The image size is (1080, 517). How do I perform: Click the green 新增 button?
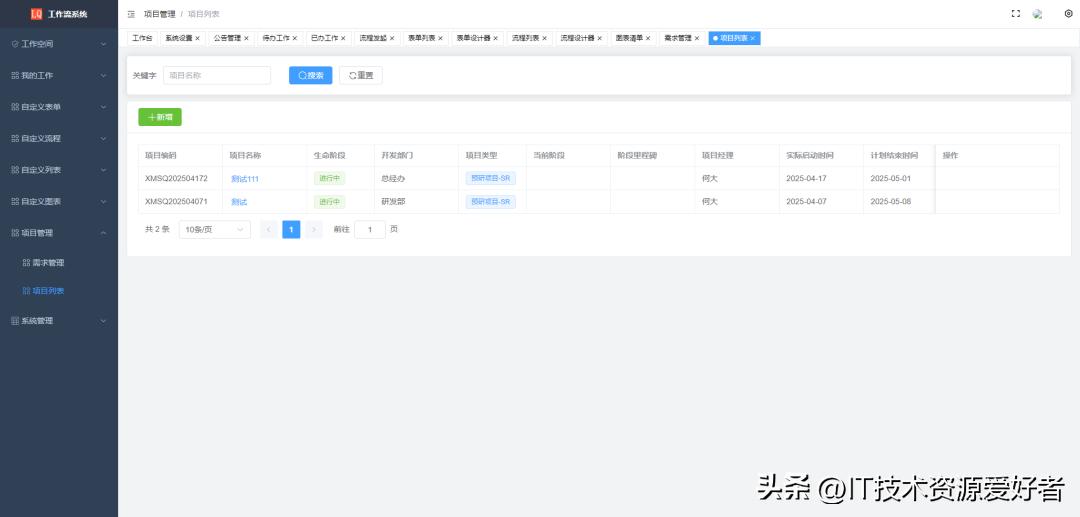[160, 117]
